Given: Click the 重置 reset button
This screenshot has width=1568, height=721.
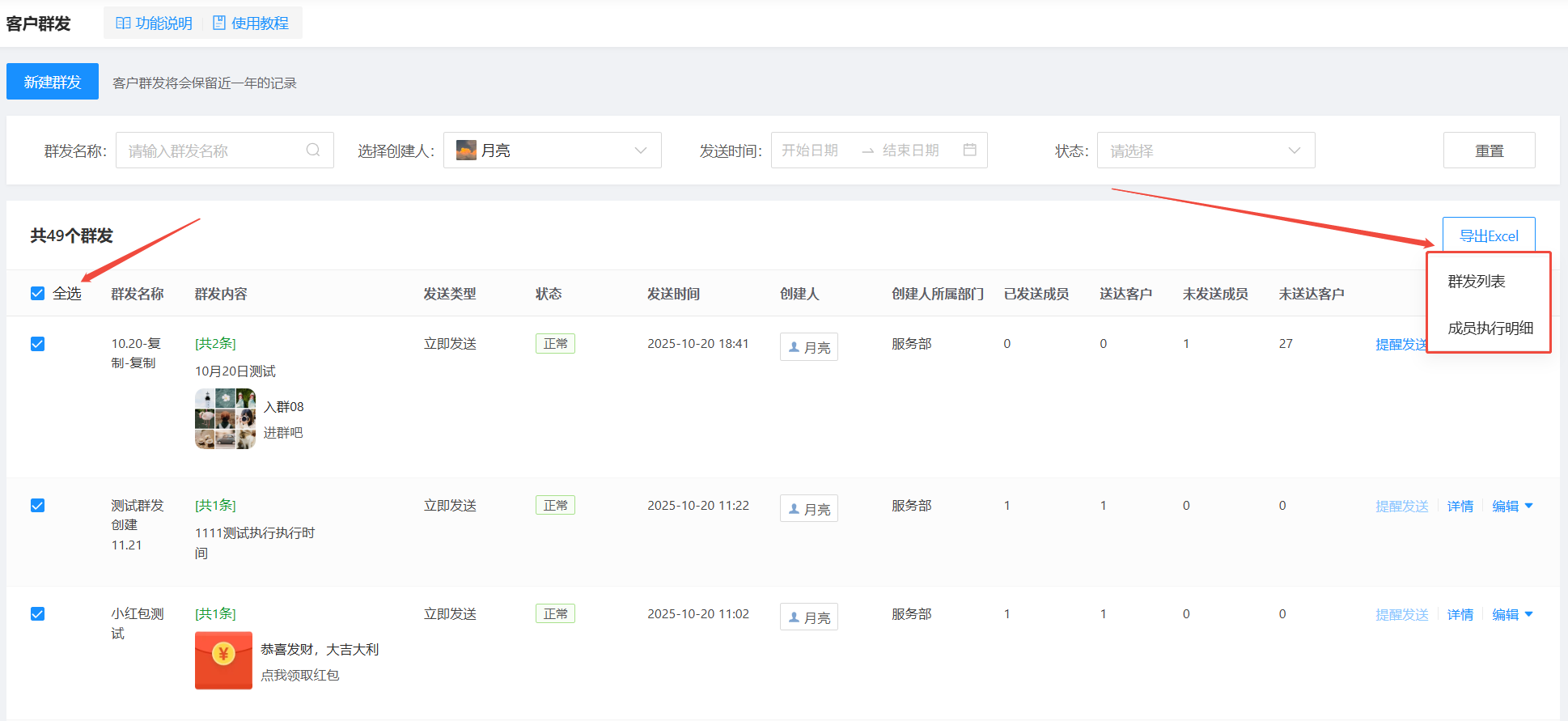Looking at the screenshot, I should (1489, 151).
